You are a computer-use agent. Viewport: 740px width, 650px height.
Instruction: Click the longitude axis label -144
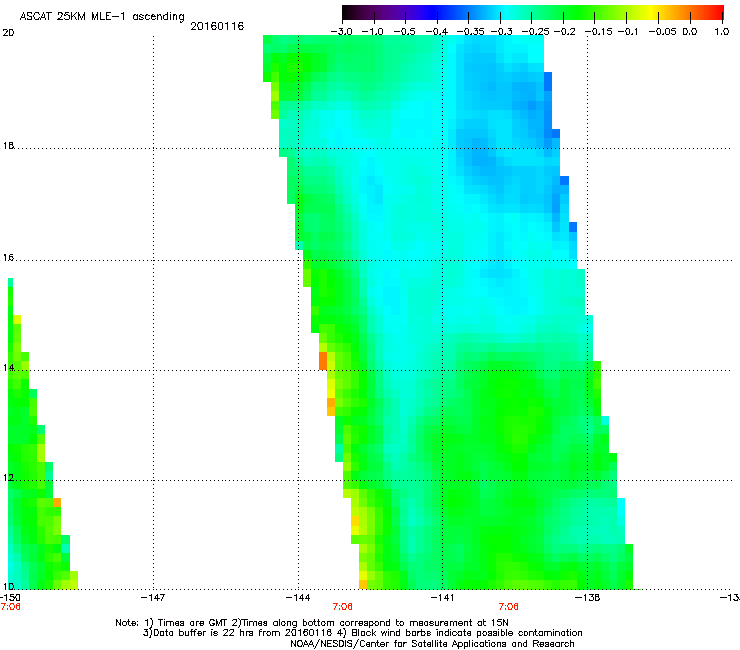(x=298, y=598)
